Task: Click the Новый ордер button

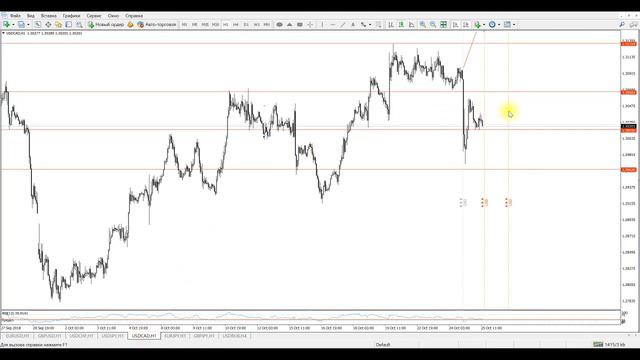Action: click(x=106, y=24)
